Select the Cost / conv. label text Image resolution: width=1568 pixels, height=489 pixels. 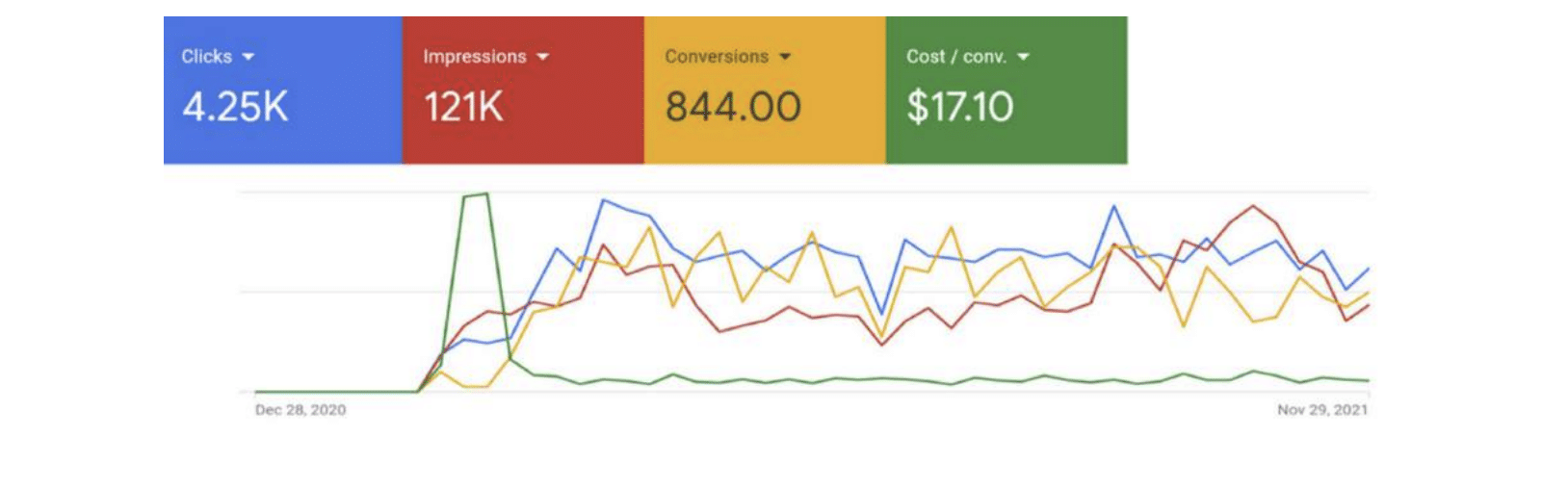pos(955,57)
